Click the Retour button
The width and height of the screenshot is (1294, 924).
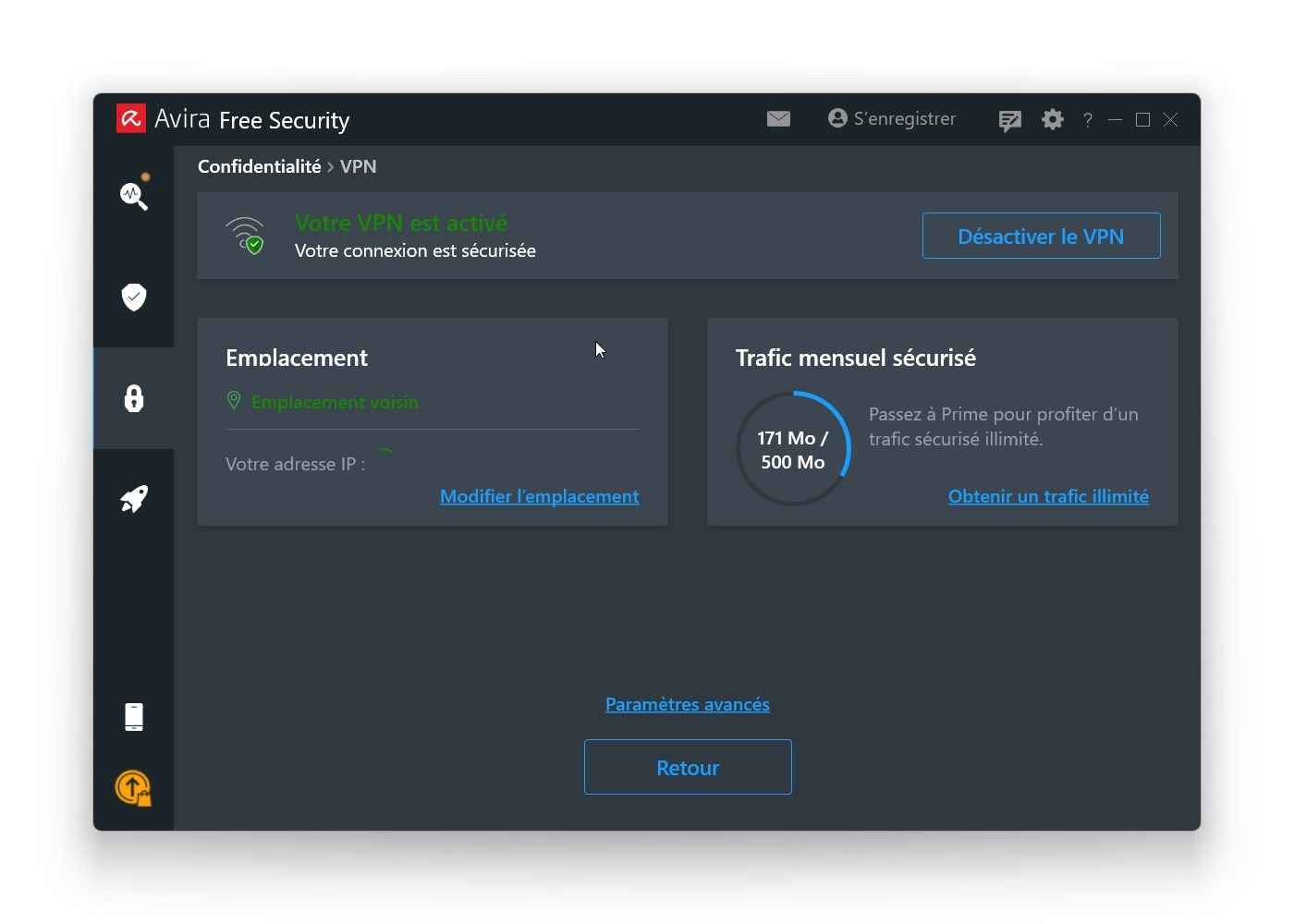(x=688, y=767)
